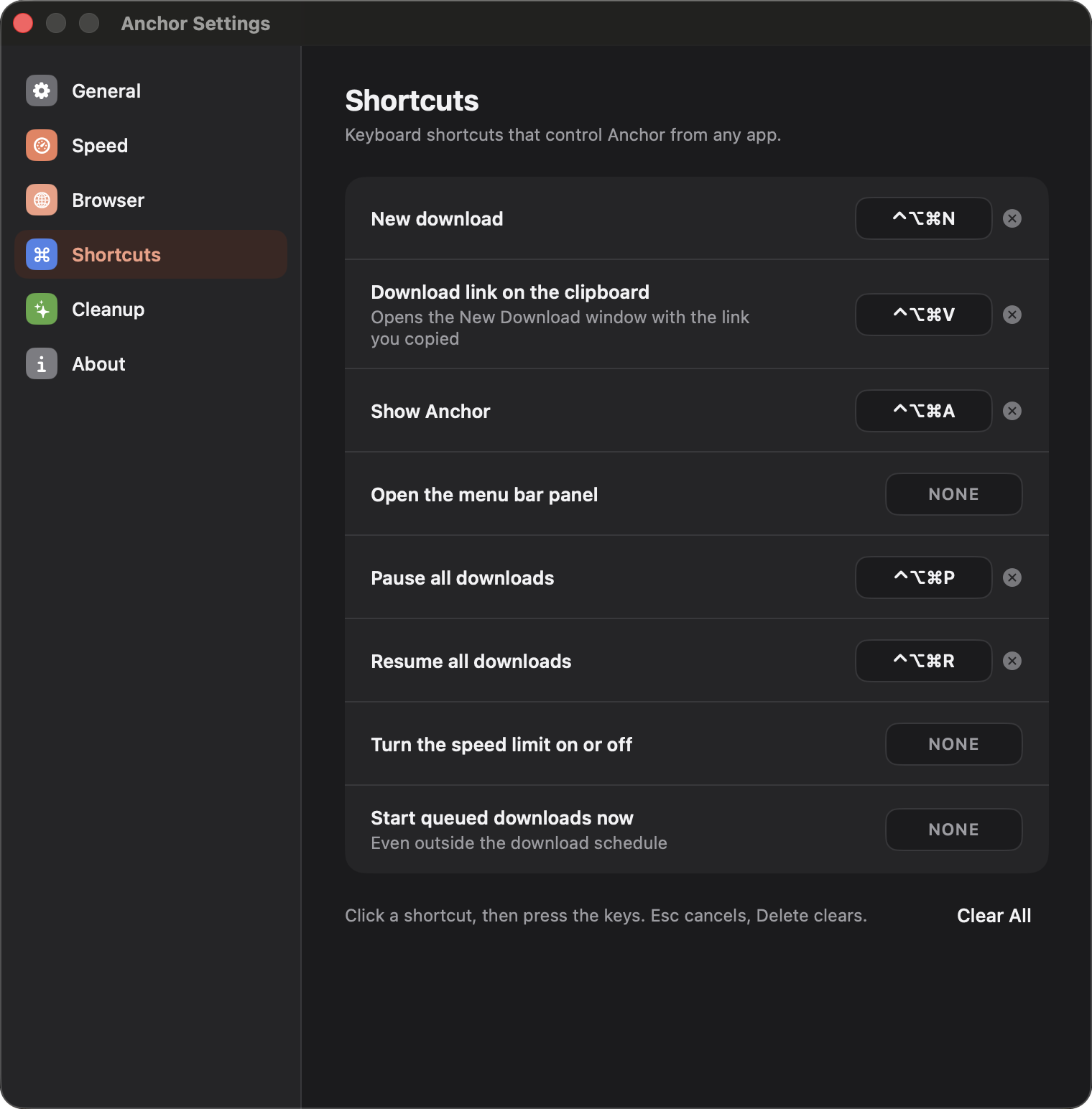Clear the Resume all downloads shortcut
This screenshot has height=1109, width=1092.
[x=1012, y=661]
